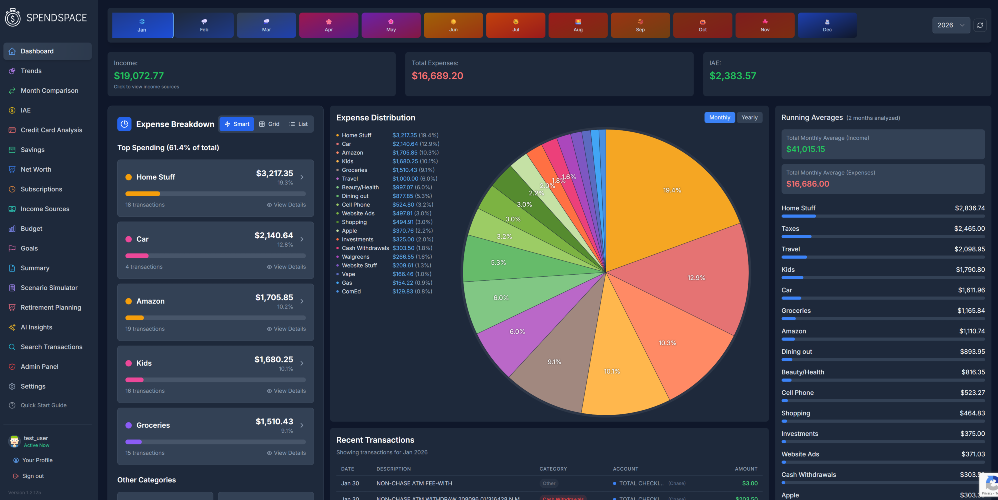This screenshot has width=998, height=500.
Task: Open Credit Card Analysis sidebar icon
Action: pyautogui.click(x=12, y=130)
